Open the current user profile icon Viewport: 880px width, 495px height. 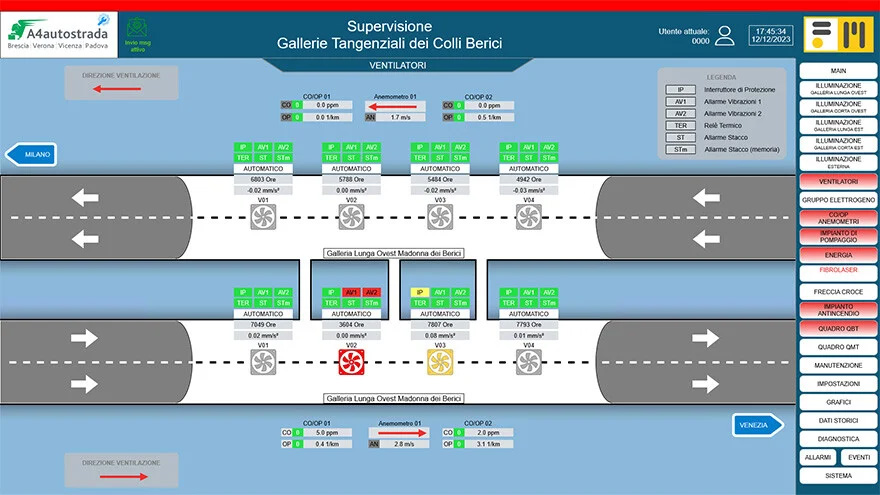(725, 36)
